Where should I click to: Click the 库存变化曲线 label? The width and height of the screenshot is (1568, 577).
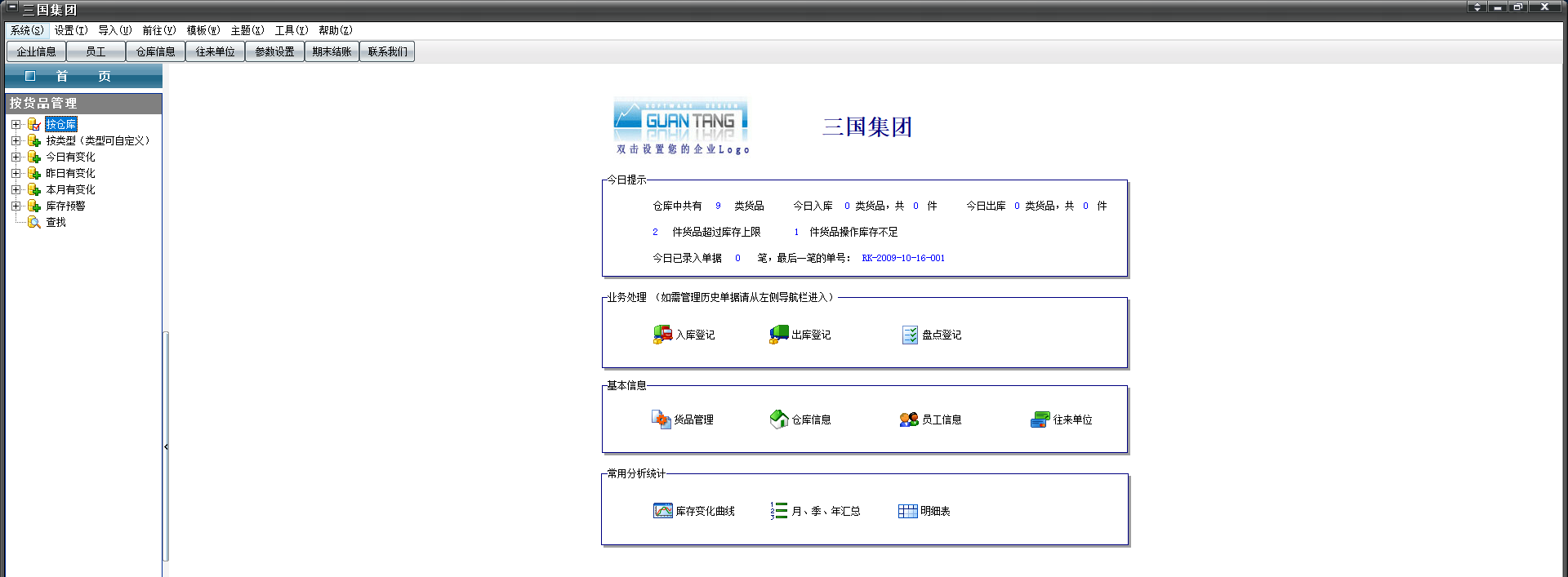click(705, 511)
